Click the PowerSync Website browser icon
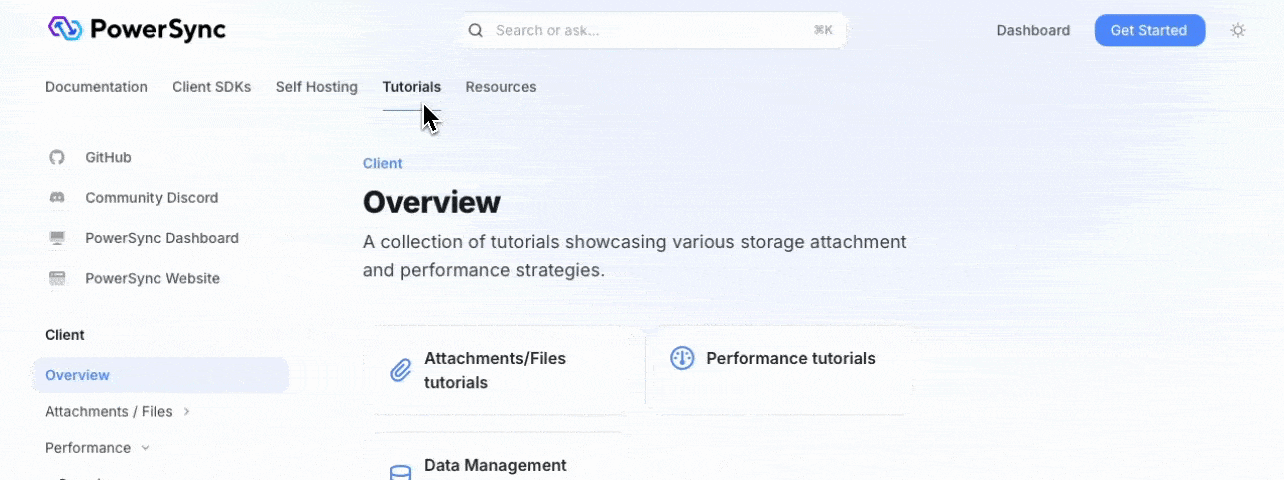Screen dimensions: 1284x480 [x=57, y=278]
